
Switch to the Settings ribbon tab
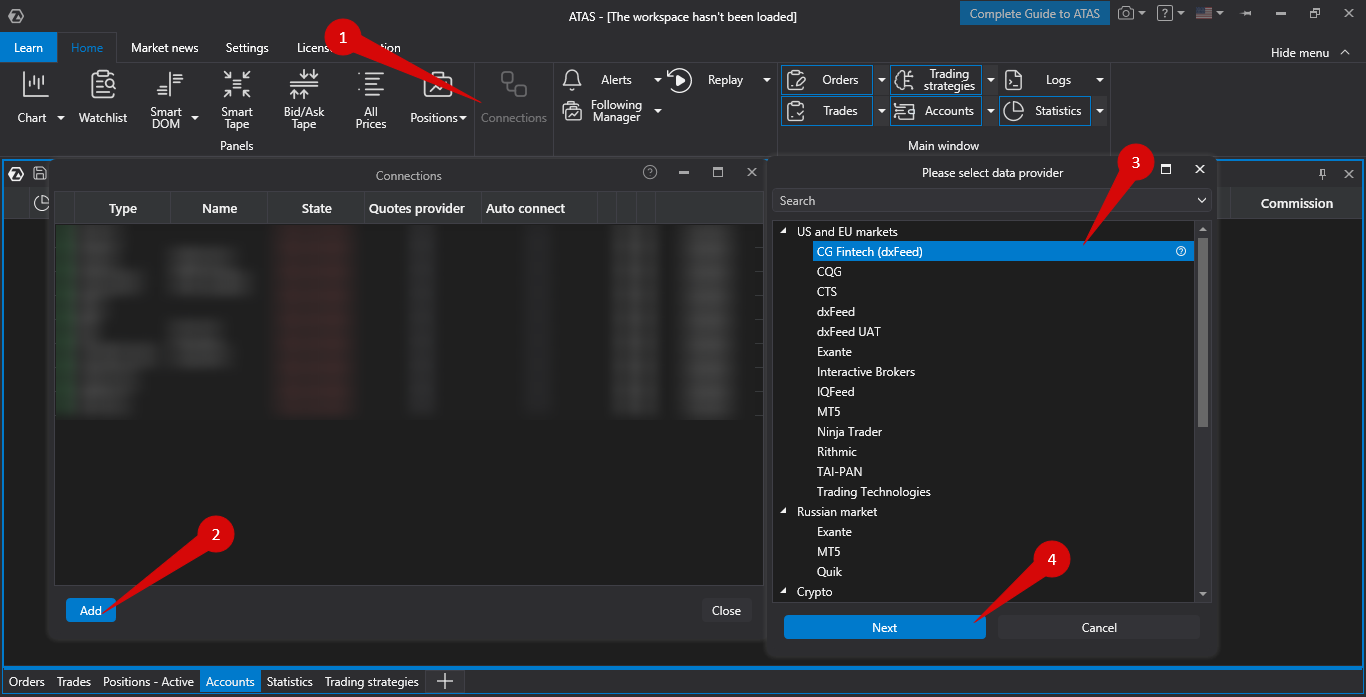(x=247, y=47)
